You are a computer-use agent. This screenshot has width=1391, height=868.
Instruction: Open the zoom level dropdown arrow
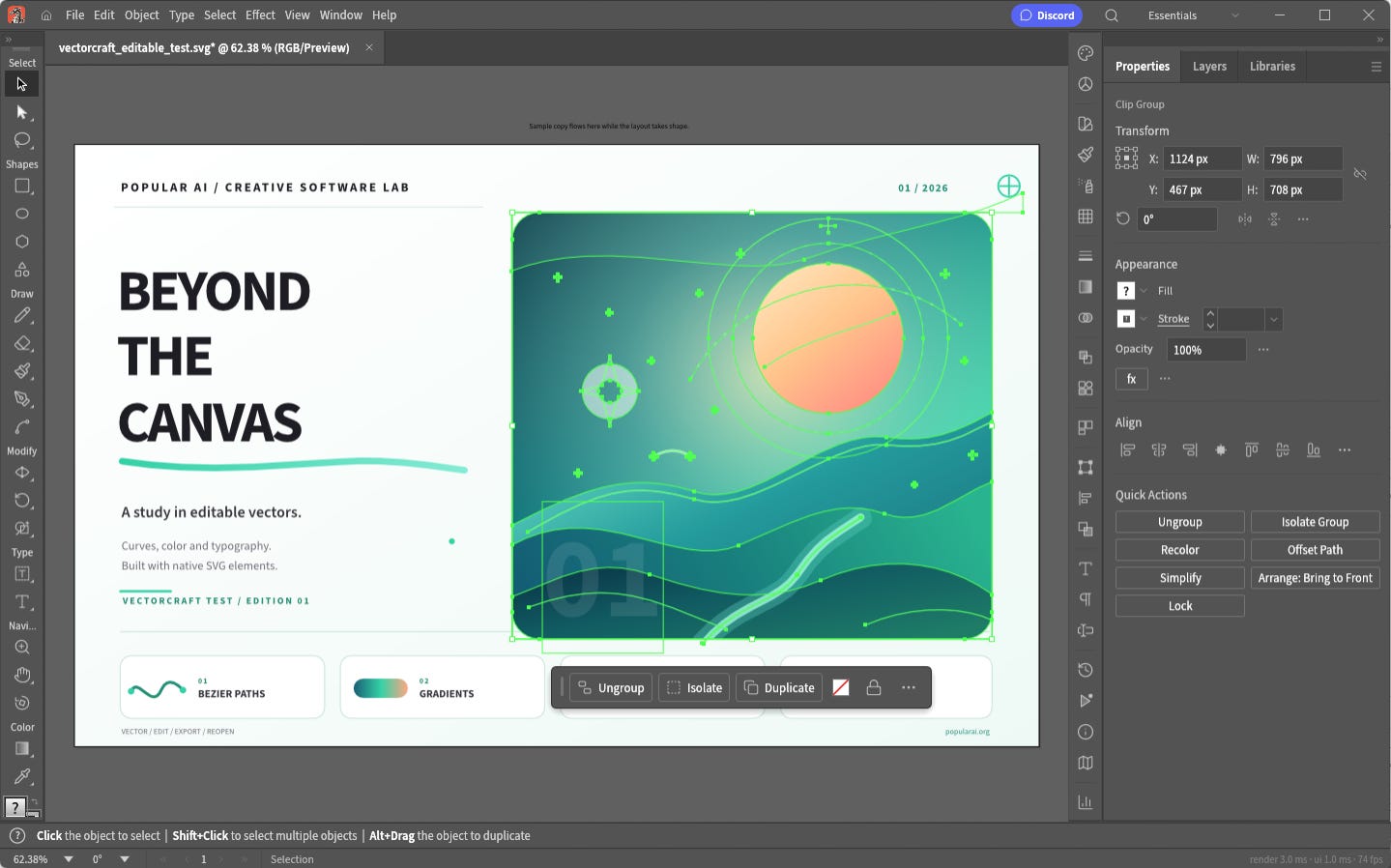pos(69,859)
